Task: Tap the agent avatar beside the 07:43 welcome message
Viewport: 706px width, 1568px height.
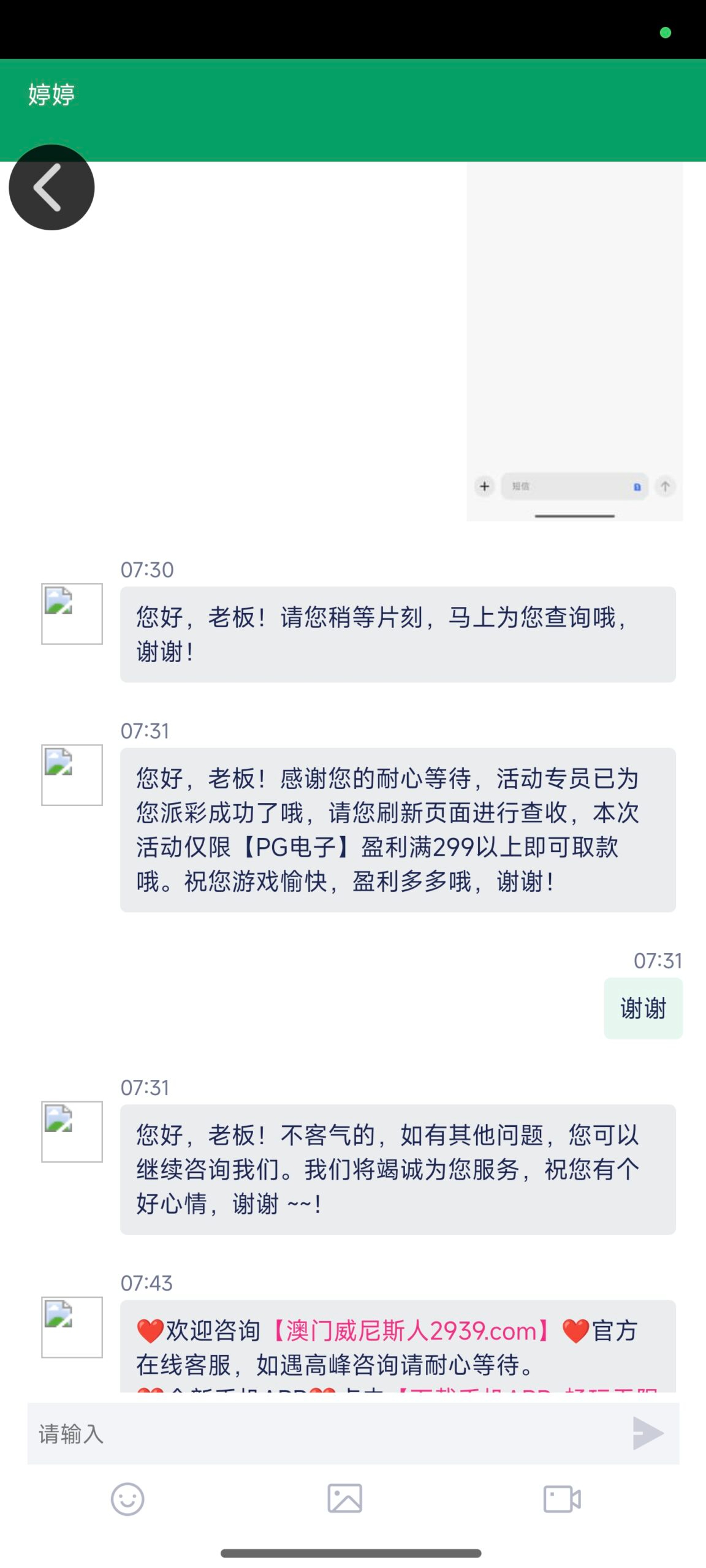Action: (x=72, y=1327)
